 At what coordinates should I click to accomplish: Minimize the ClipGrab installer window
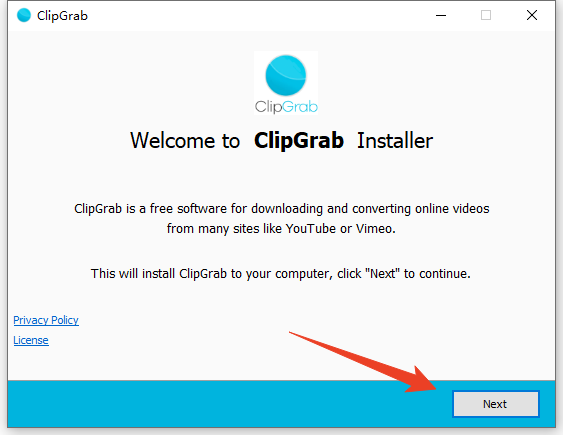(x=441, y=15)
